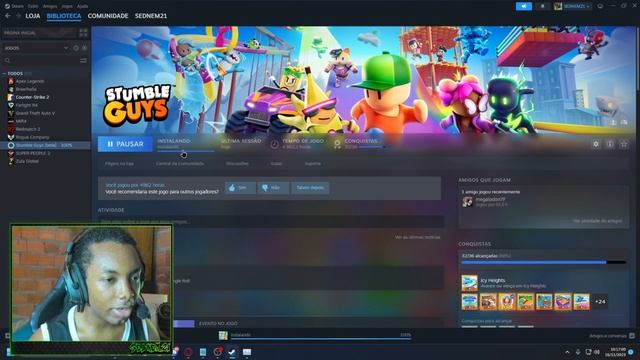Click the recent activity clock filter icon
Image resolution: width=640 pixels, height=360 pixels.
(x=76, y=48)
